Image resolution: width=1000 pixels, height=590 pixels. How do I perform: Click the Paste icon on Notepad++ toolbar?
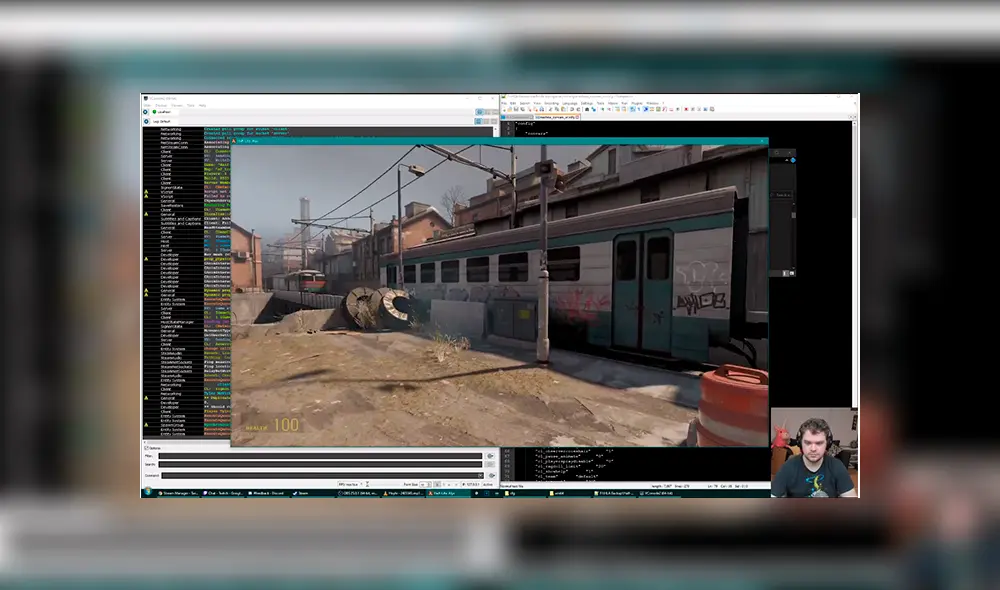click(x=563, y=109)
